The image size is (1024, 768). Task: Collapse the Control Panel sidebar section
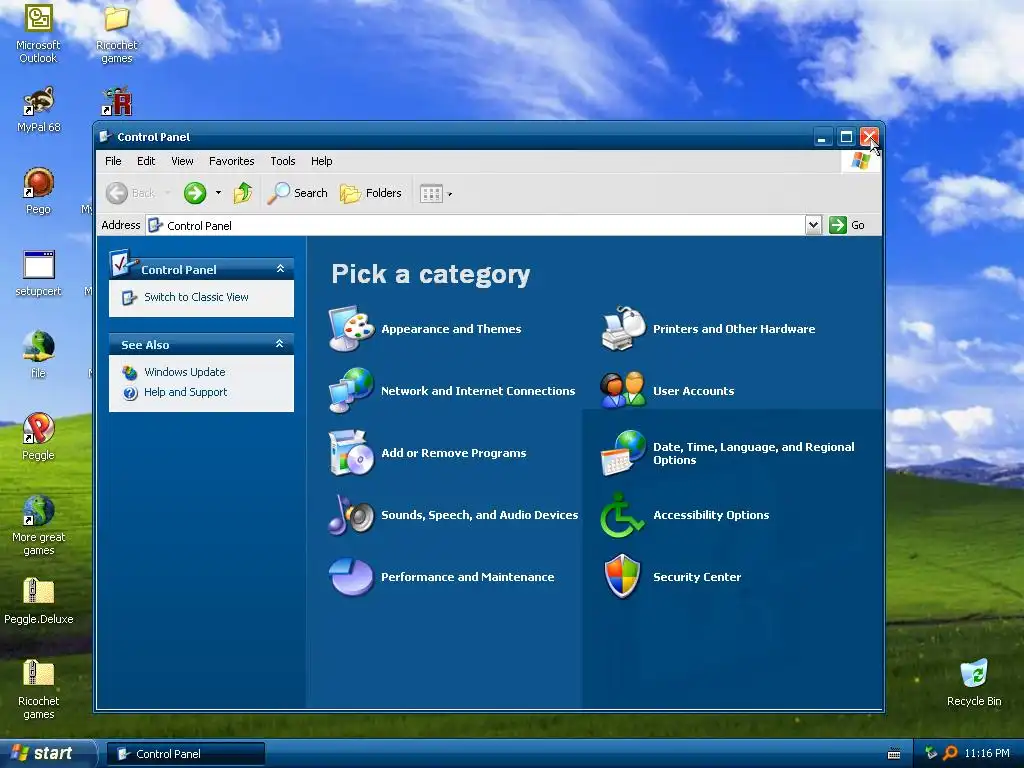point(280,268)
